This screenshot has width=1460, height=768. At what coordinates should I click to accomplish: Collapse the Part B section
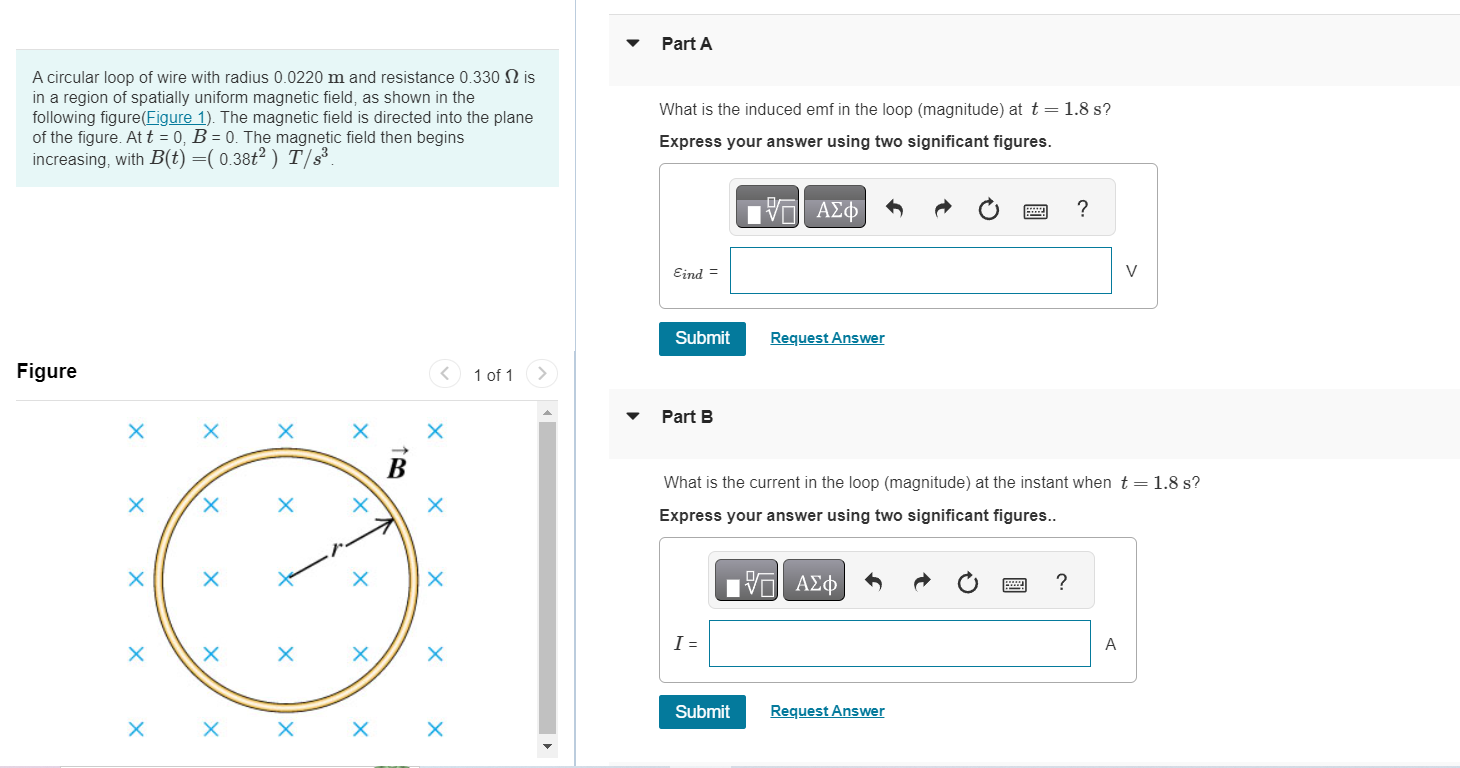[633, 416]
